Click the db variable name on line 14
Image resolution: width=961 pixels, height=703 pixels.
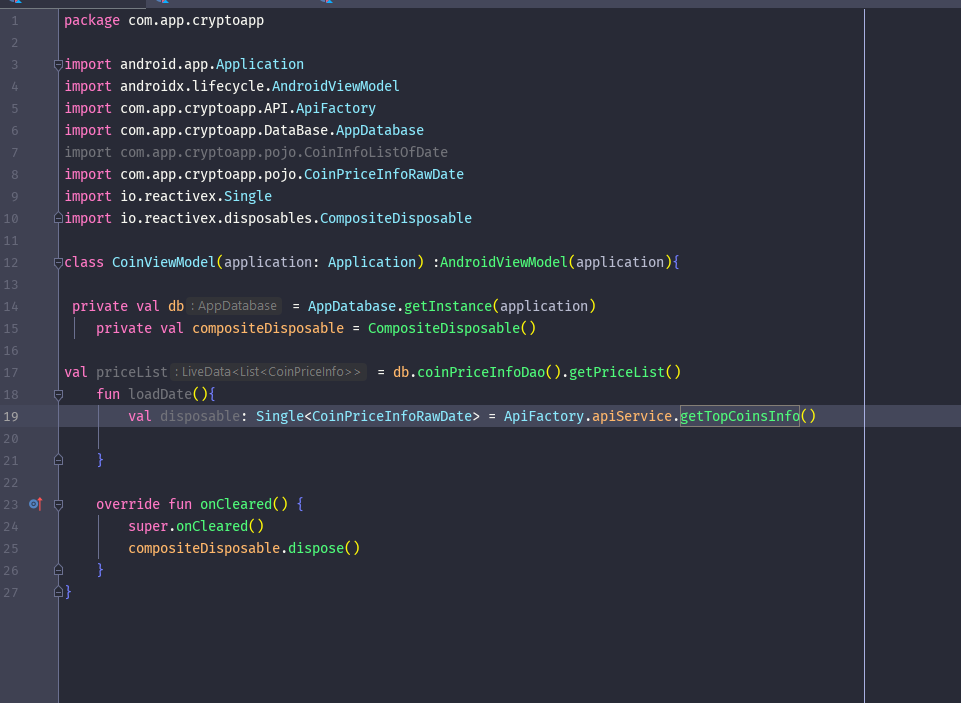pyautogui.click(x=176, y=306)
